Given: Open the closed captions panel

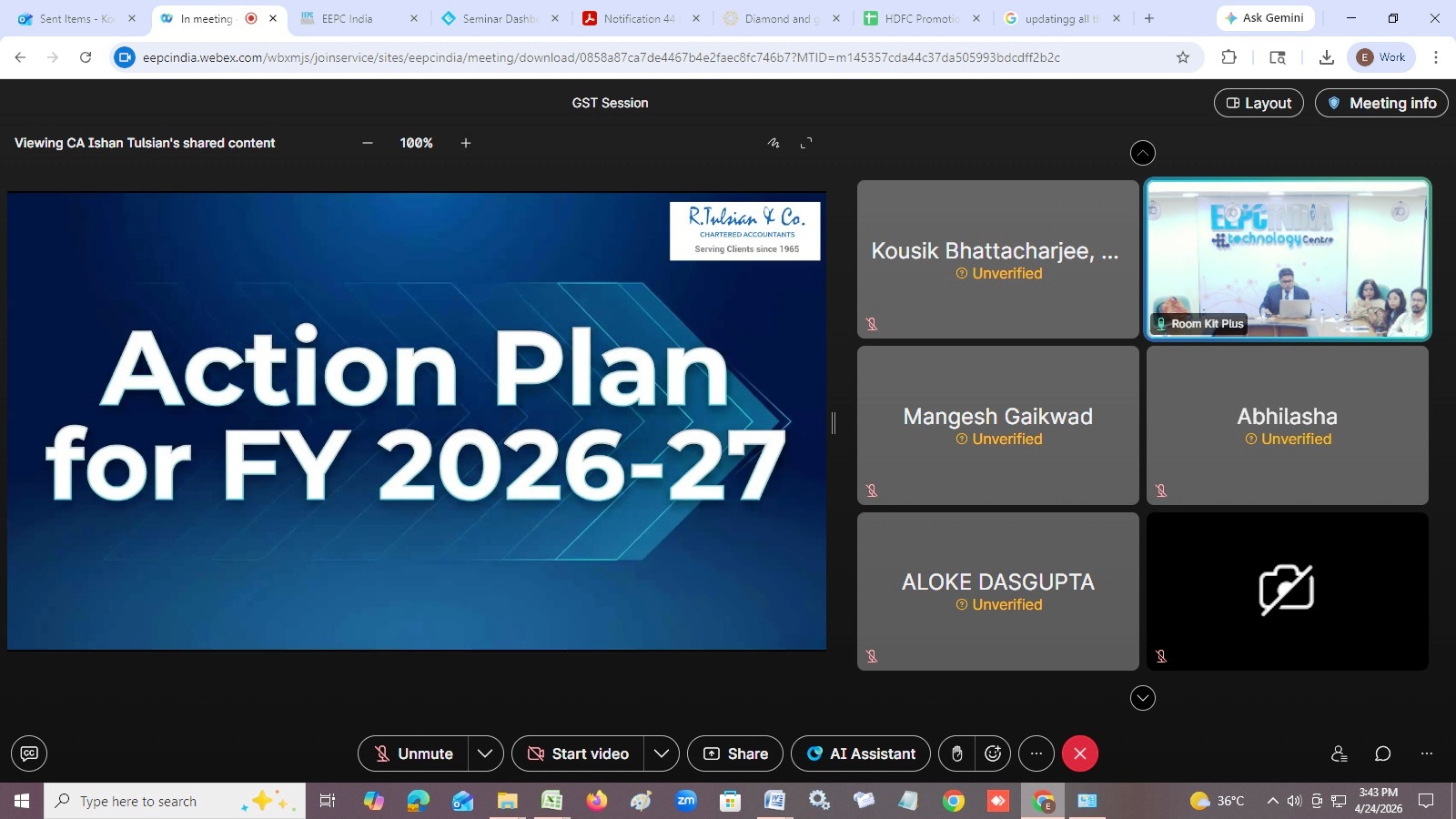Looking at the screenshot, I should coord(29,753).
